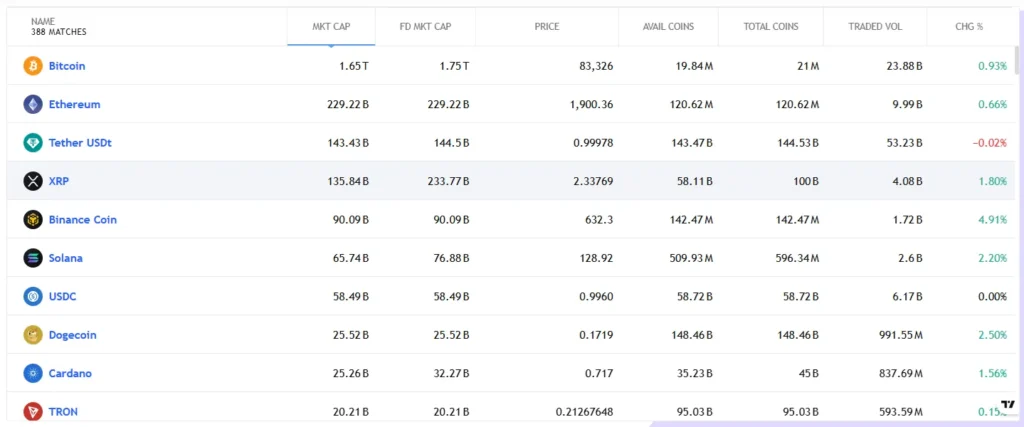Screen dimensions: 1024x427
Task: Click the vertical scrollbar thumb of the table
Action: (x=1016, y=60)
